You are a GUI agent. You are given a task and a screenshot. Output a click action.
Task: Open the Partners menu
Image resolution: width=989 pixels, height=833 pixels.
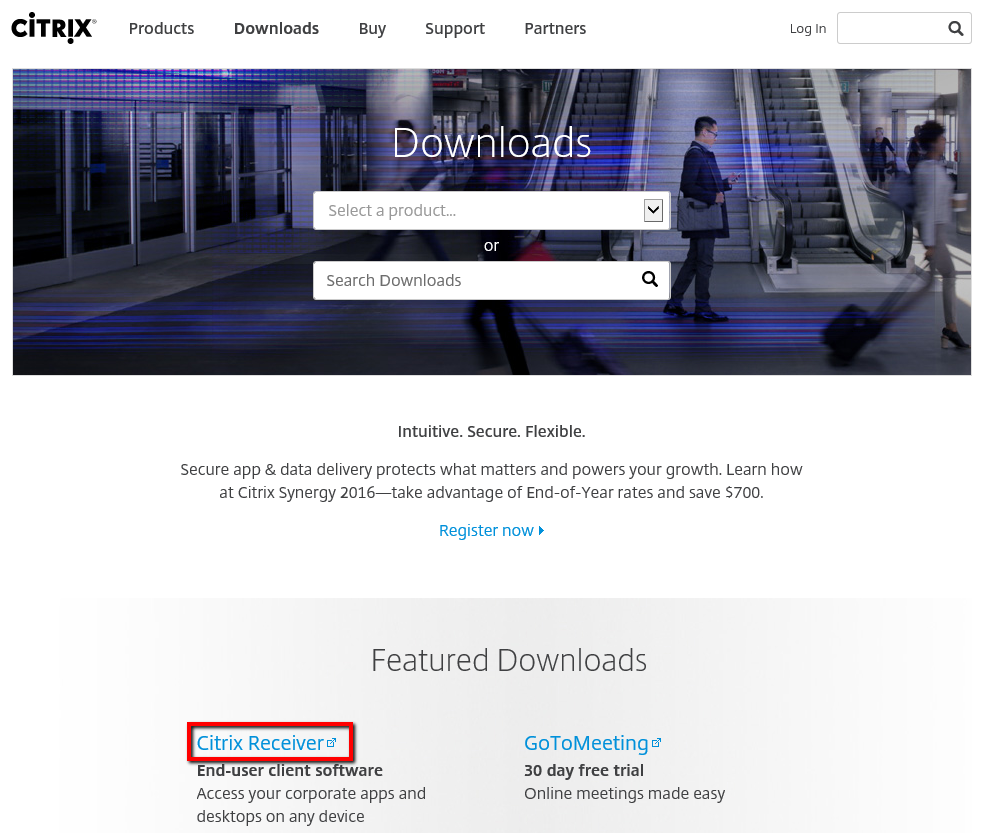(555, 28)
